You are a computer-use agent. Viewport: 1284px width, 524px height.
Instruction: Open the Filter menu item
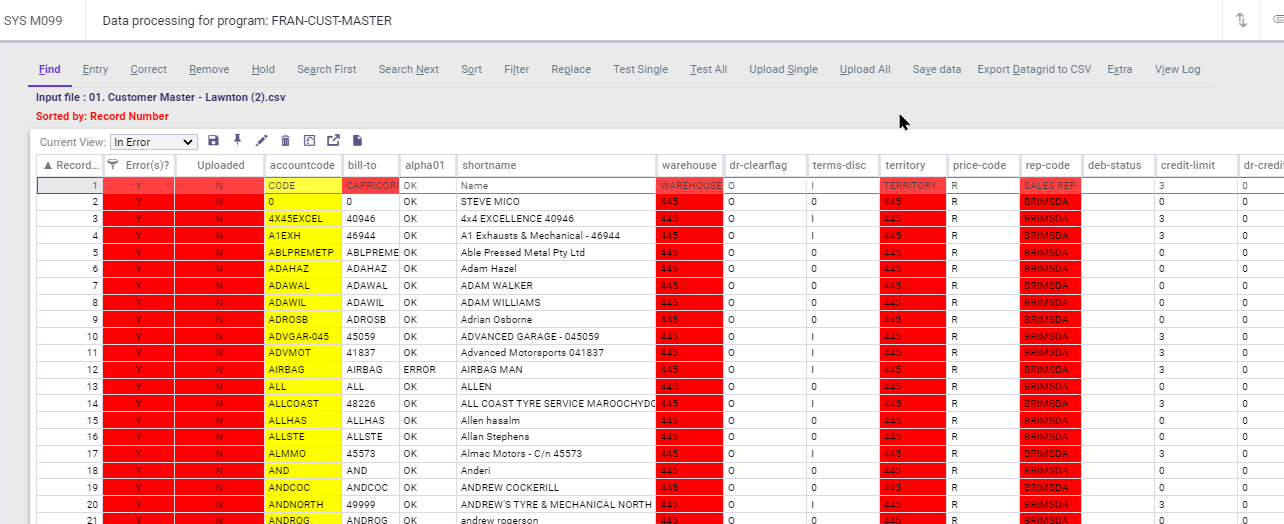coord(517,69)
